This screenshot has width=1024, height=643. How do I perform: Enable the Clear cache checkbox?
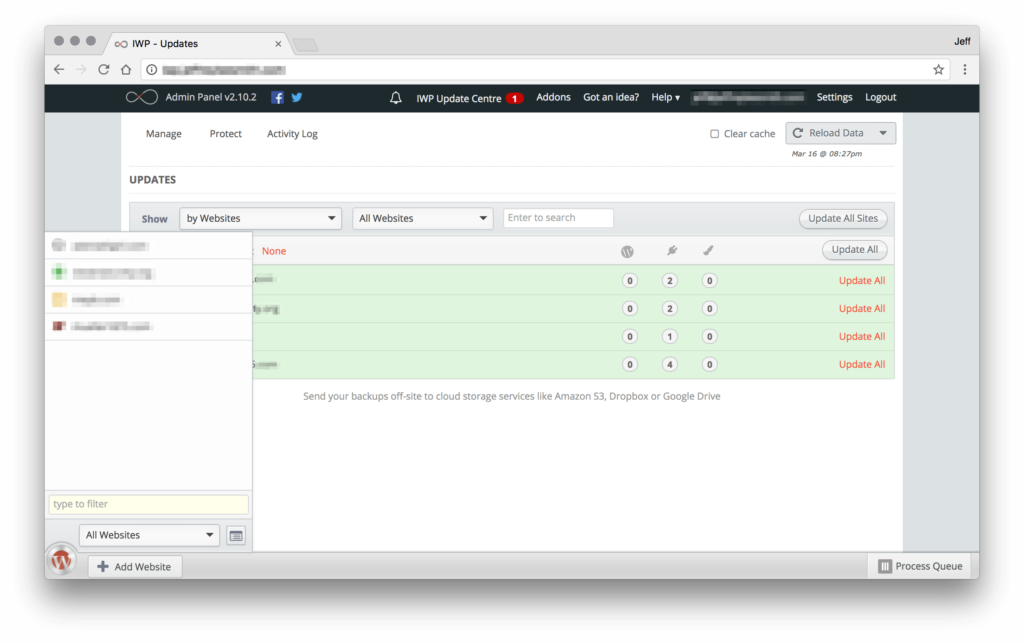[714, 134]
